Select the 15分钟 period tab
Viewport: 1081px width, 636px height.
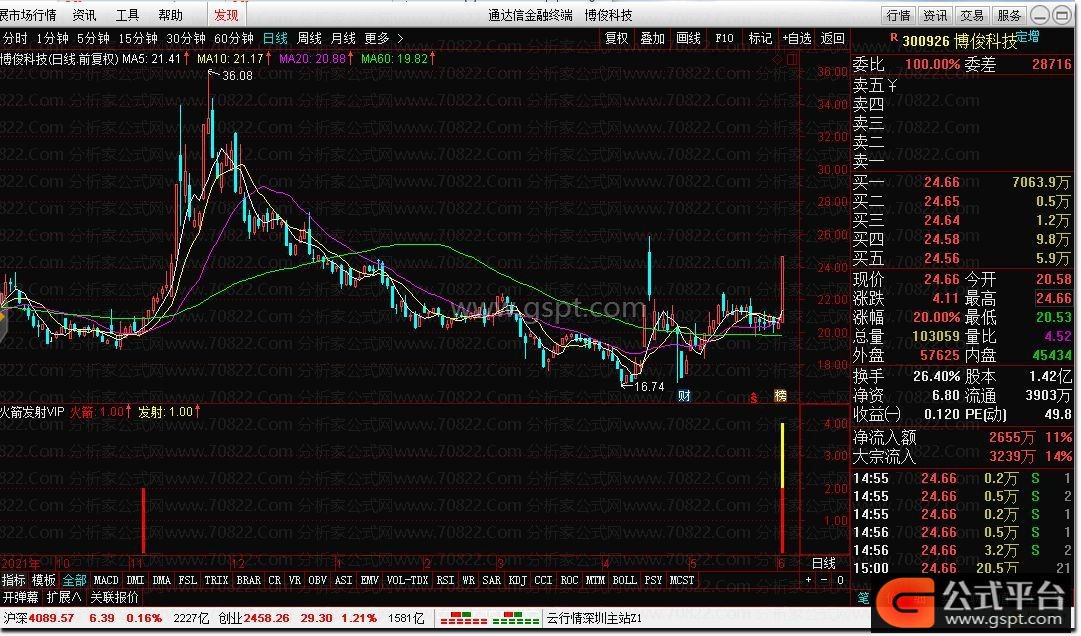tap(138, 39)
